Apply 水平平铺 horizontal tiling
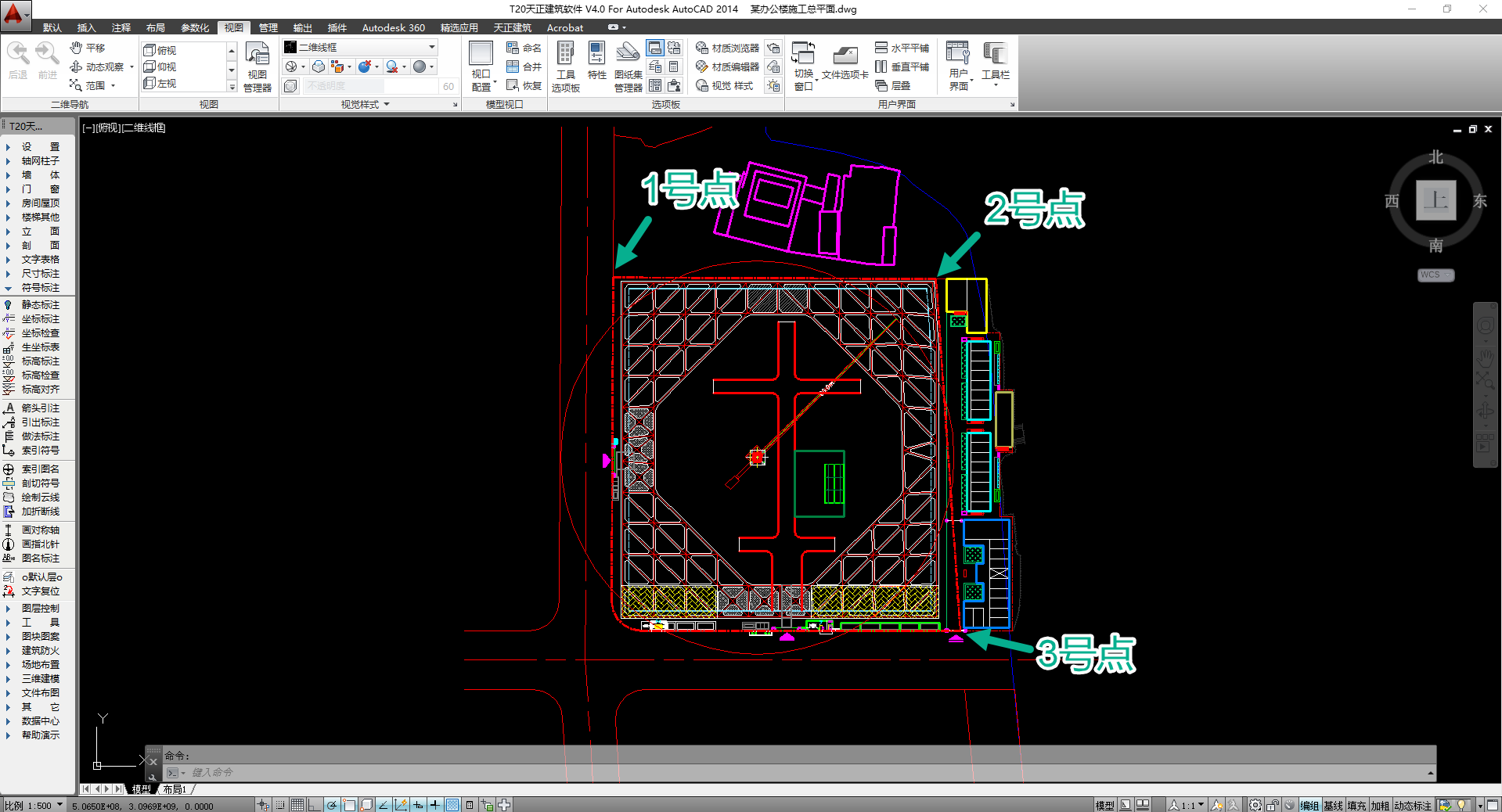1502x812 pixels. pyautogui.click(x=902, y=48)
